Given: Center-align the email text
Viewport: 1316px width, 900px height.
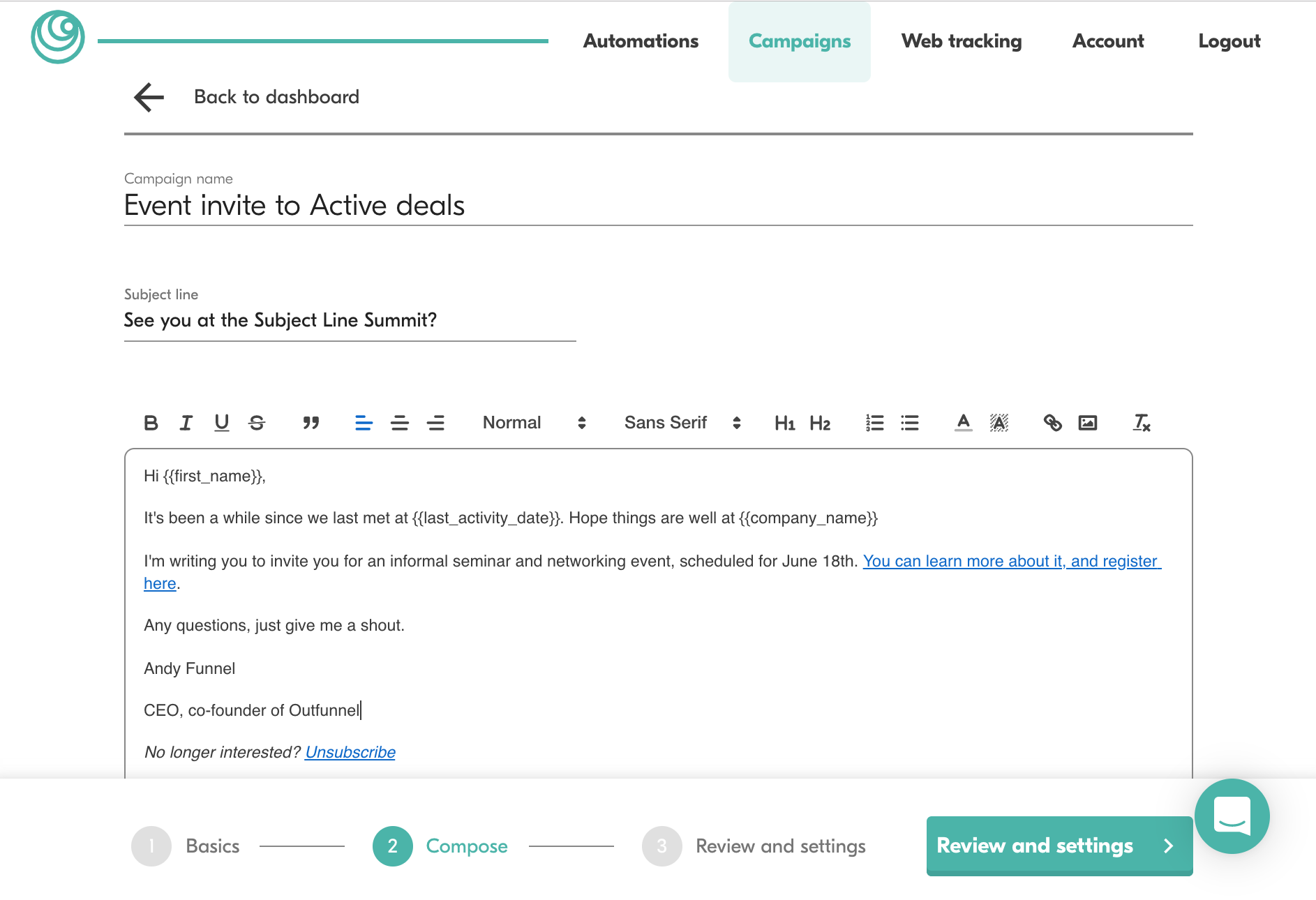Looking at the screenshot, I should (x=400, y=423).
